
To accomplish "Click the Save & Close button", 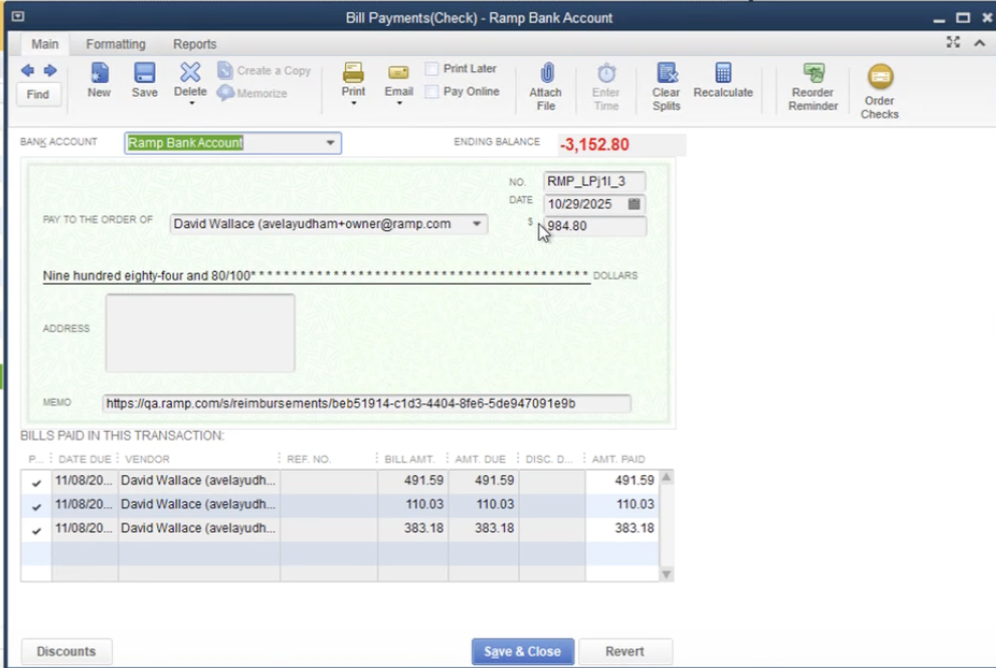I will click(522, 651).
